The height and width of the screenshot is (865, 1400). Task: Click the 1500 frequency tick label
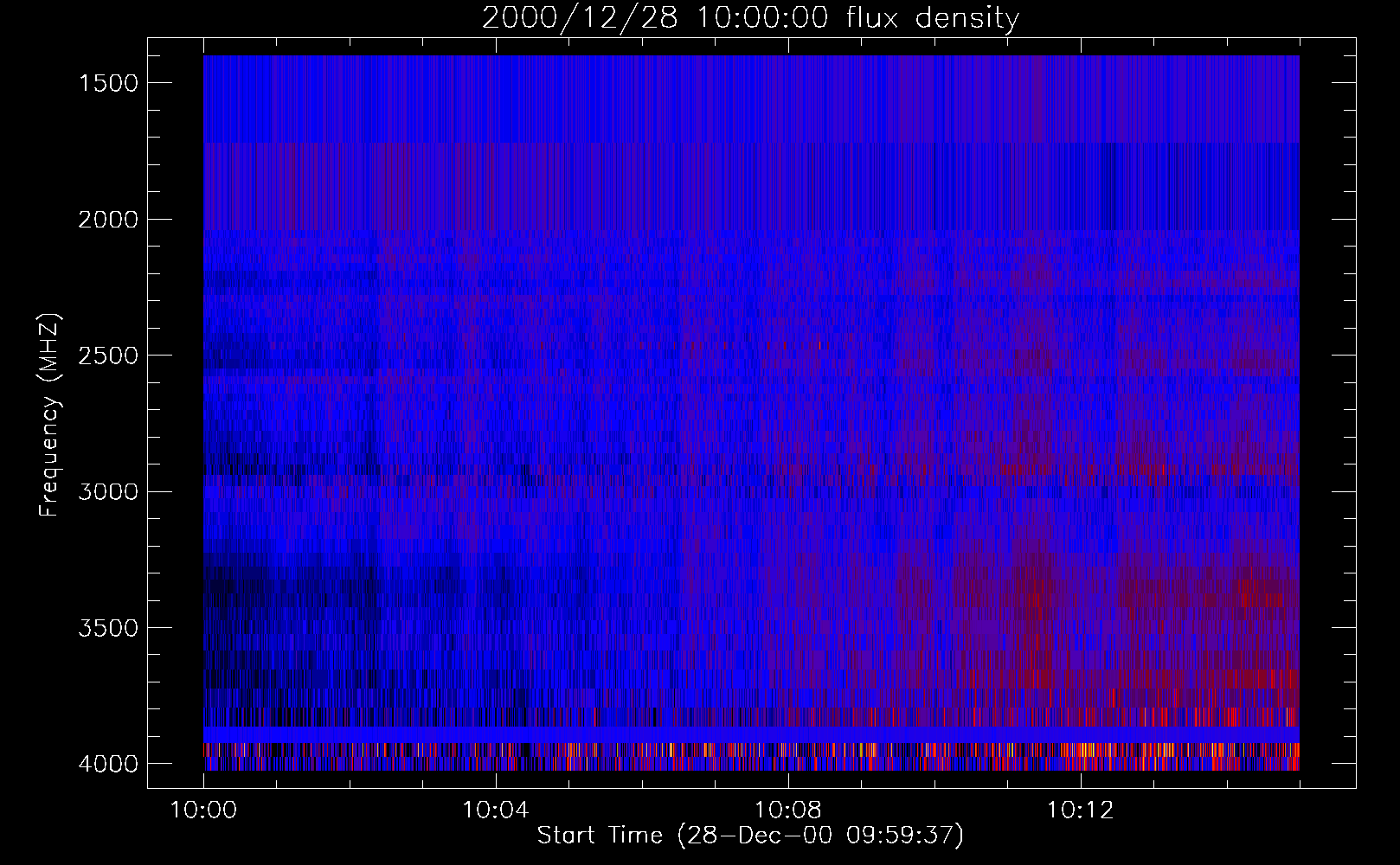(108, 83)
